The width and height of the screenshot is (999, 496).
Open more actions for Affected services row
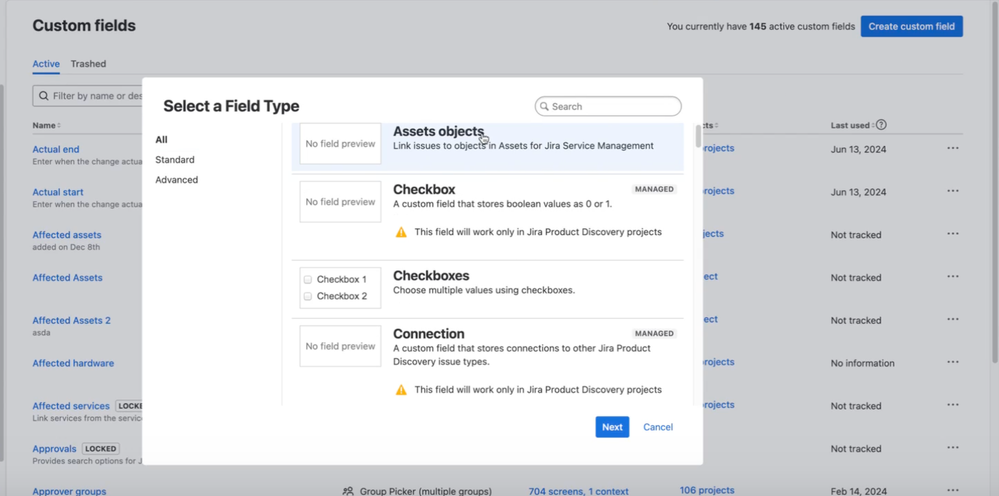click(952, 405)
